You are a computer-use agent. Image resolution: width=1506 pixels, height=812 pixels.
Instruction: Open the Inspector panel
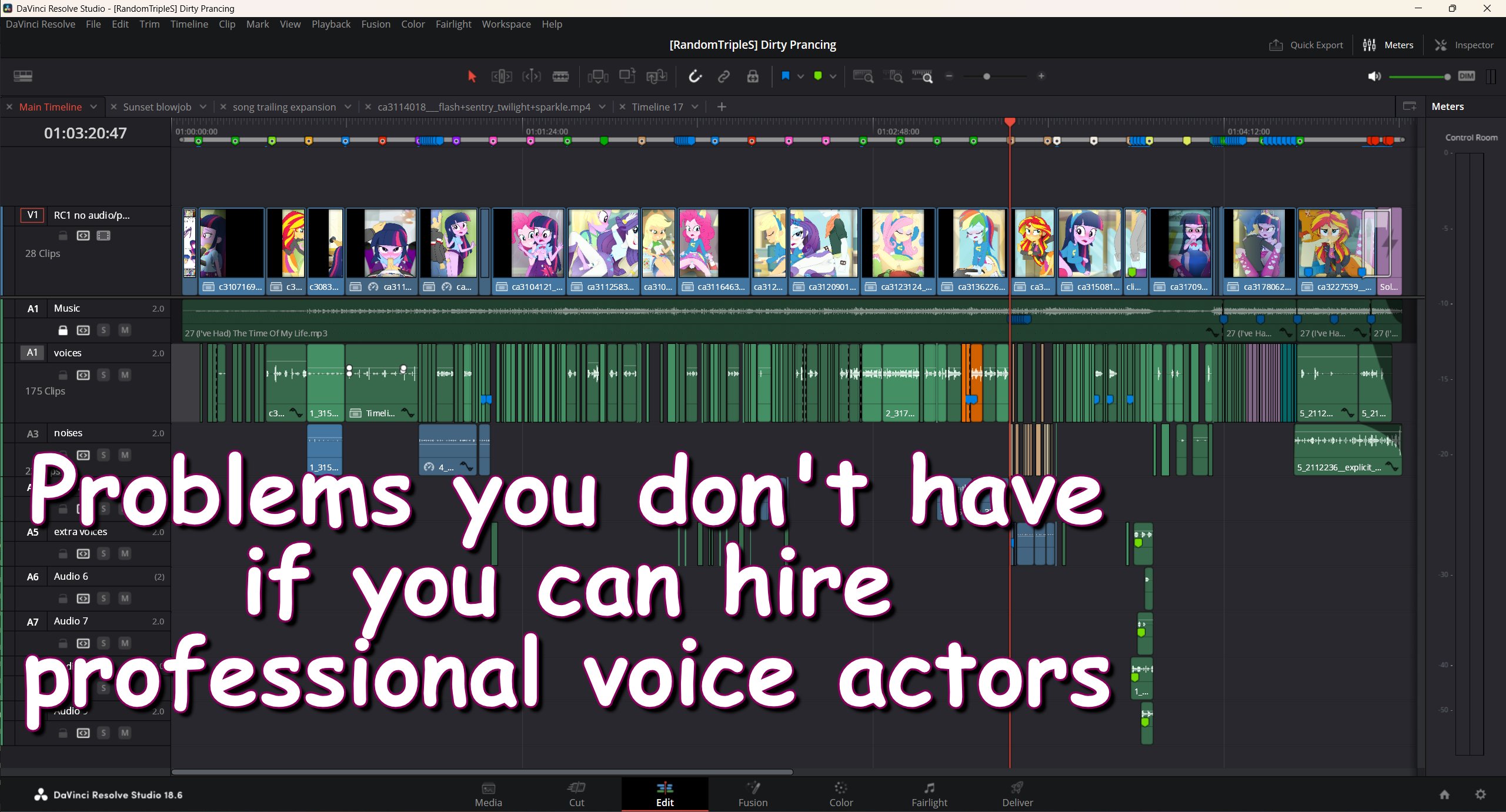[1464, 45]
